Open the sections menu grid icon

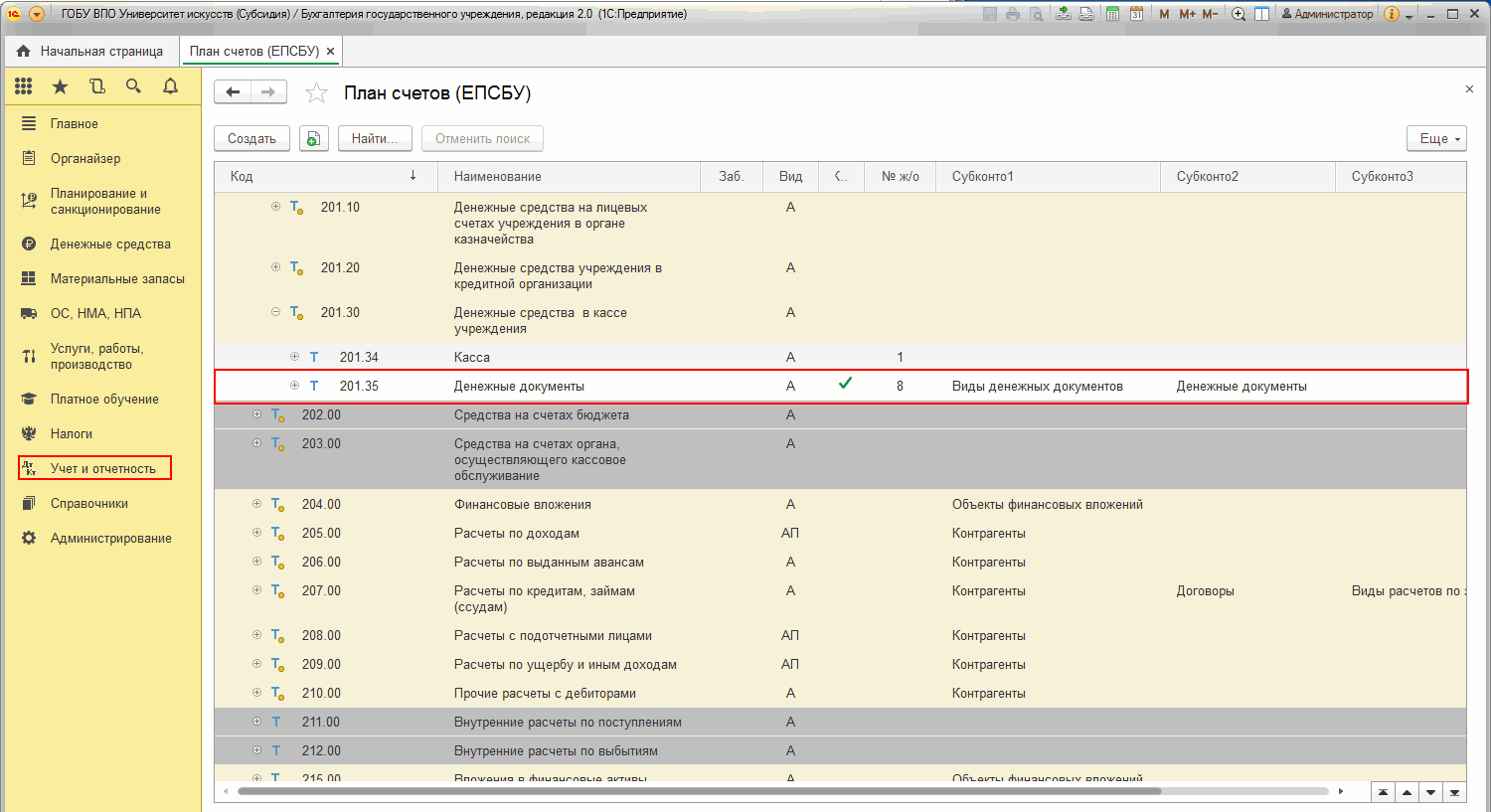pyautogui.click(x=24, y=86)
